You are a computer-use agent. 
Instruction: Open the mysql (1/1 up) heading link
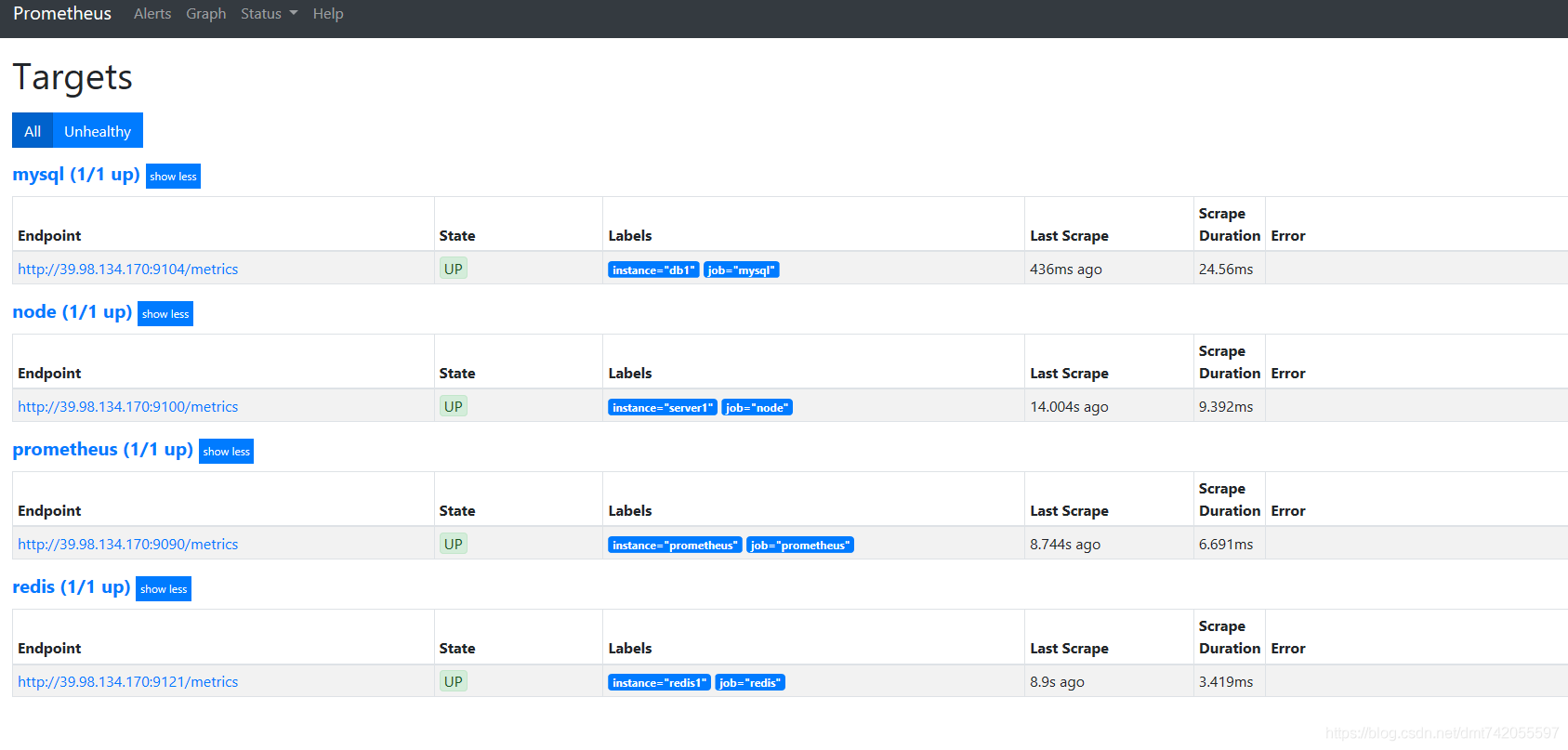click(76, 175)
